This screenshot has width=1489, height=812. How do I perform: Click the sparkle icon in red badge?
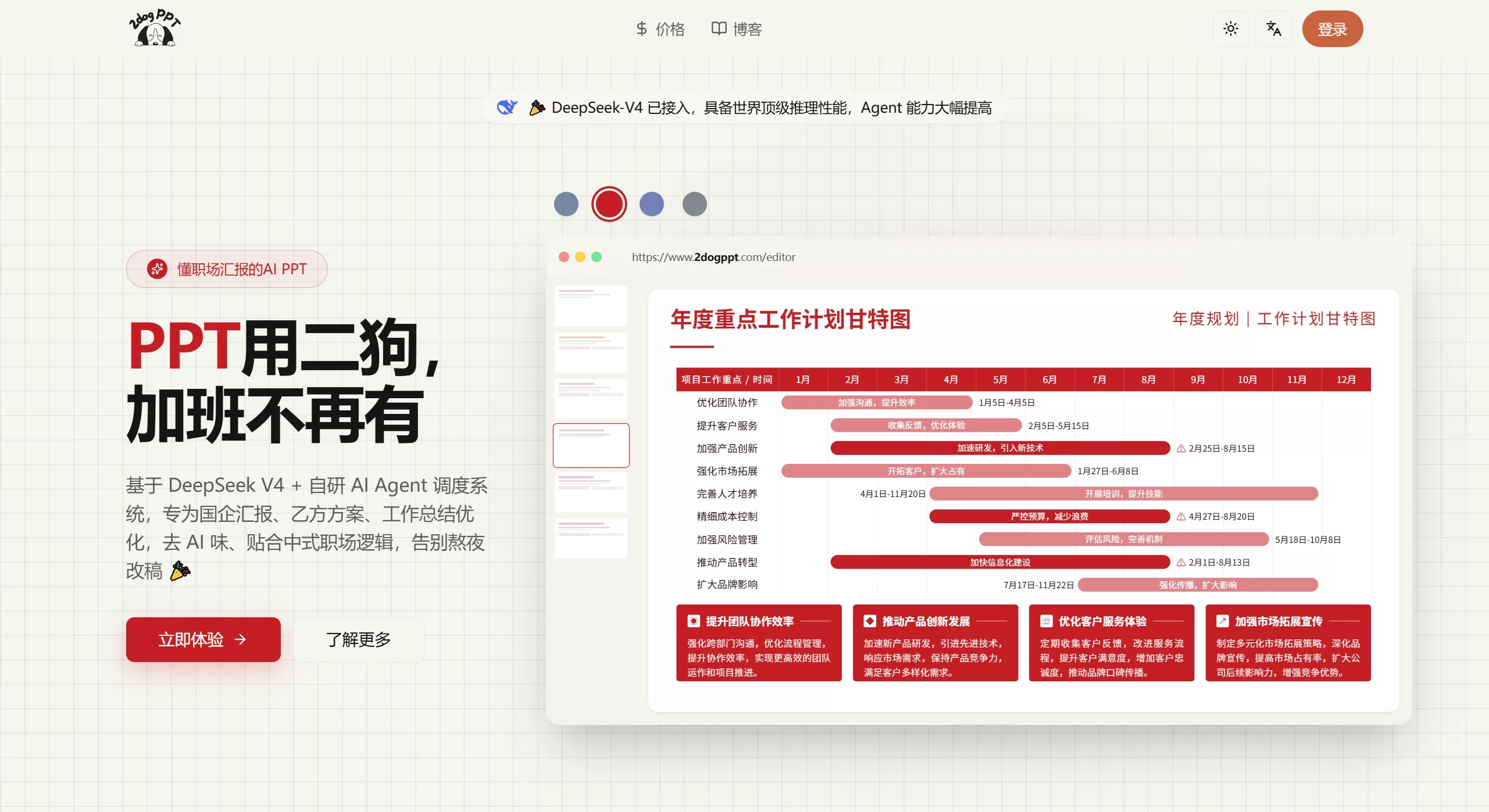pyautogui.click(x=157, y=269)
